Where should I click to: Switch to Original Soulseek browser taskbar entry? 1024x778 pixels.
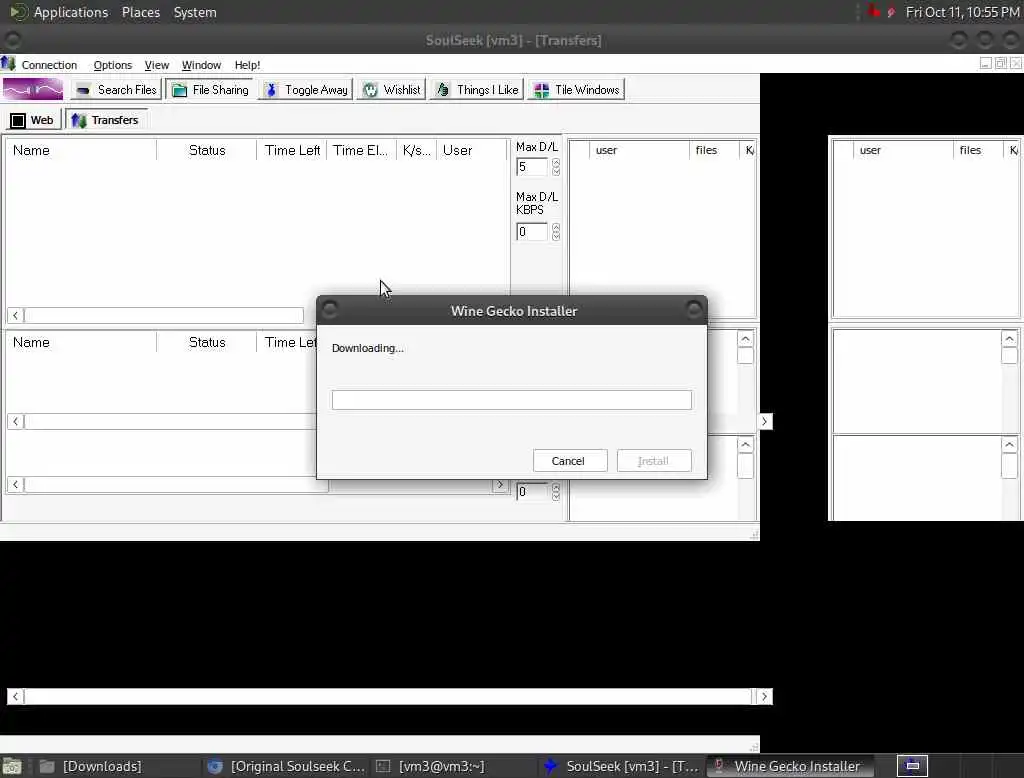pos(285,766)
